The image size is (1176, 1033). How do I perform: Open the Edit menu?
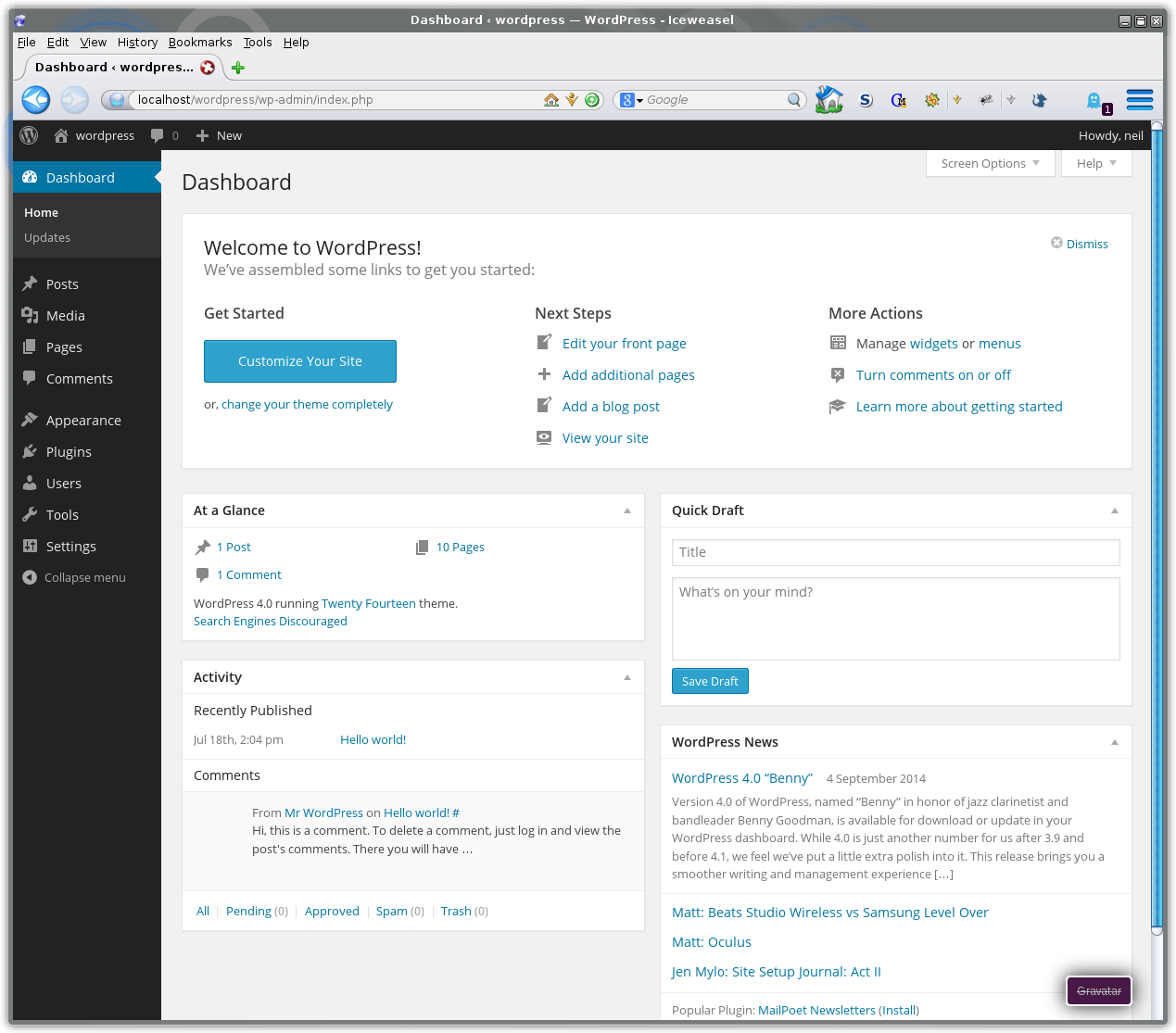[x=57, y=43]
